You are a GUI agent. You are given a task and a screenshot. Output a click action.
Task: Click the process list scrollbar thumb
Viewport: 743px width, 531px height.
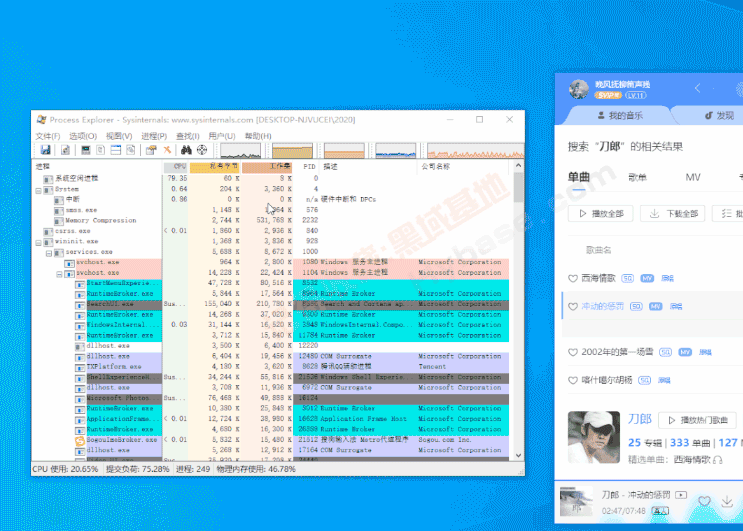[x=518, y=187]
